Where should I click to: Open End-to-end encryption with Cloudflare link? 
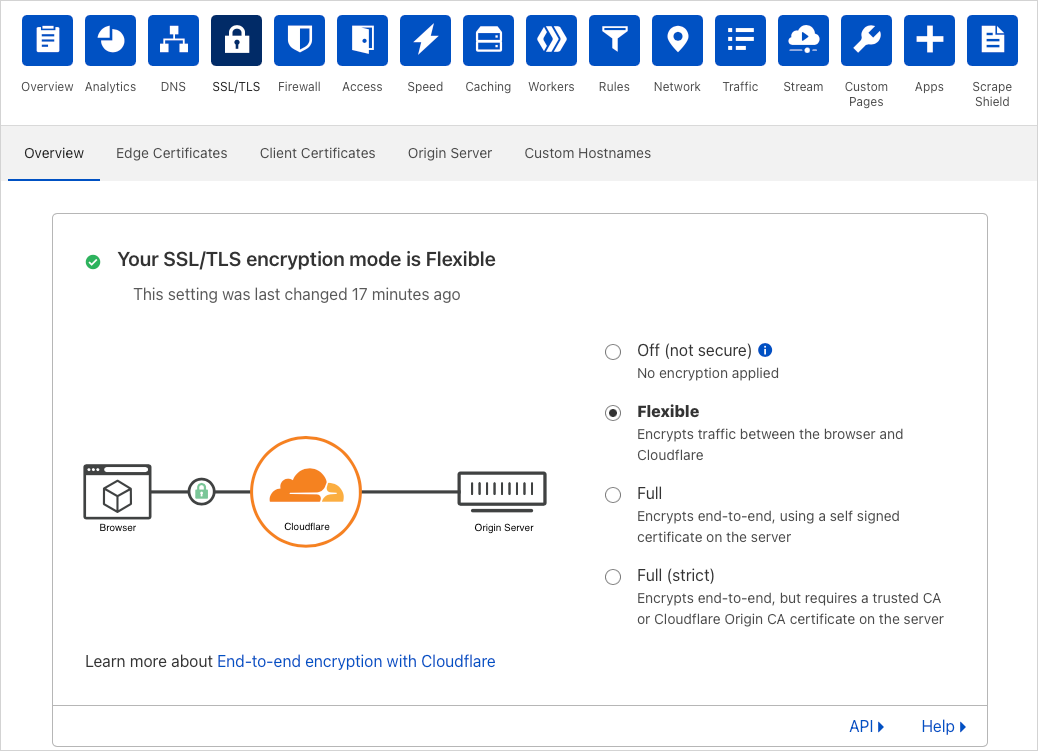coord(356,661)
